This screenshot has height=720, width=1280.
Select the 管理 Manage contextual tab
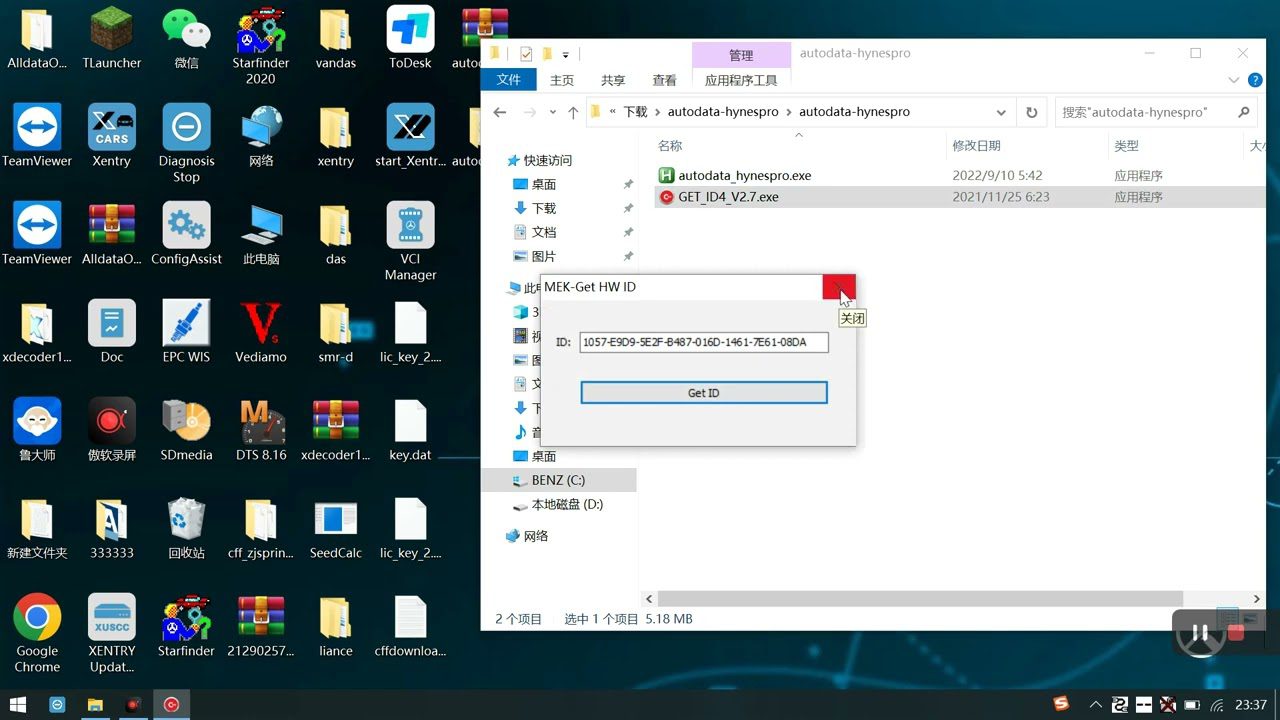click(x=741, y=55)
